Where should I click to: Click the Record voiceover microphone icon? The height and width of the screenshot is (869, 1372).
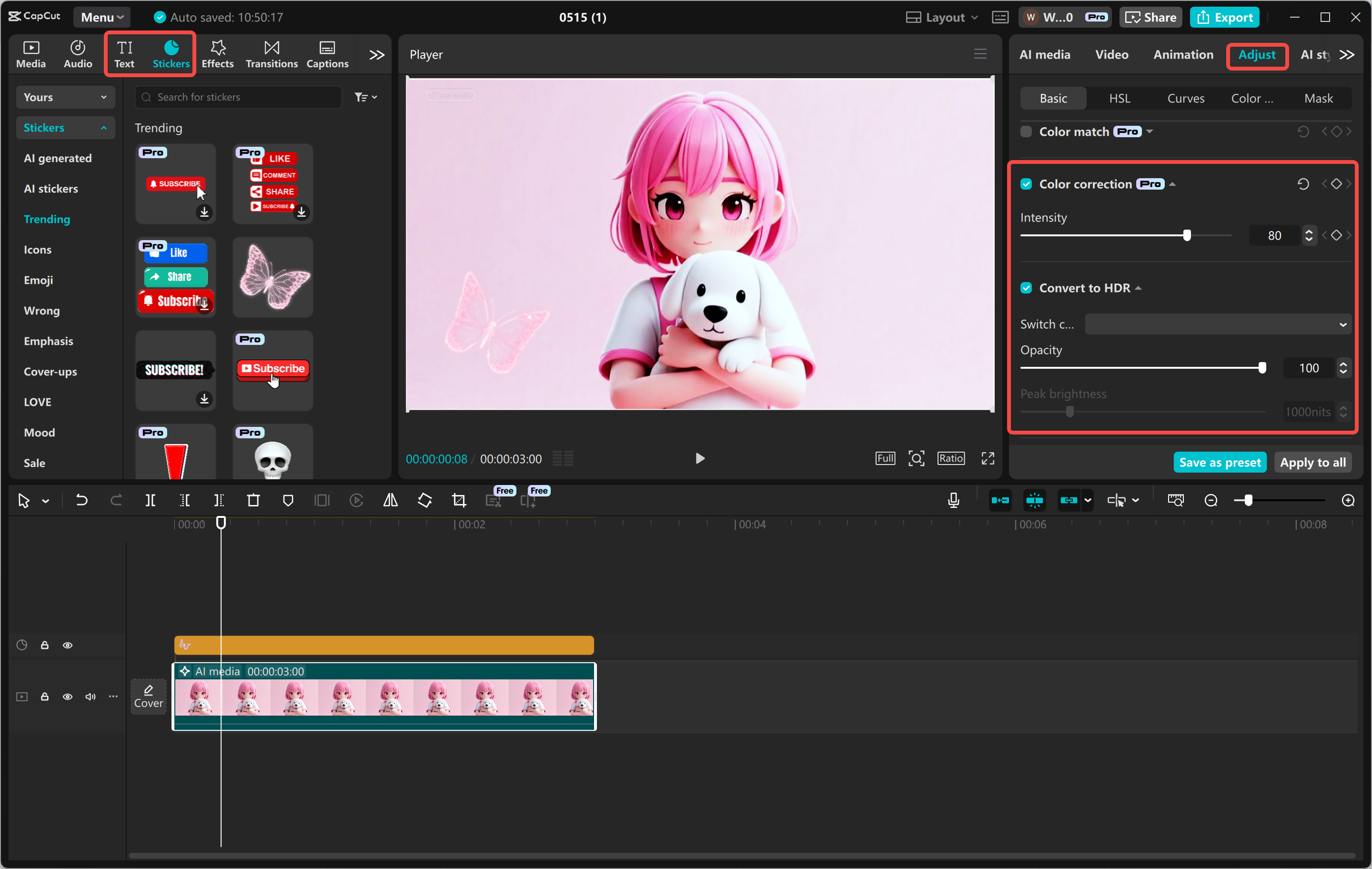coord(953,500)
